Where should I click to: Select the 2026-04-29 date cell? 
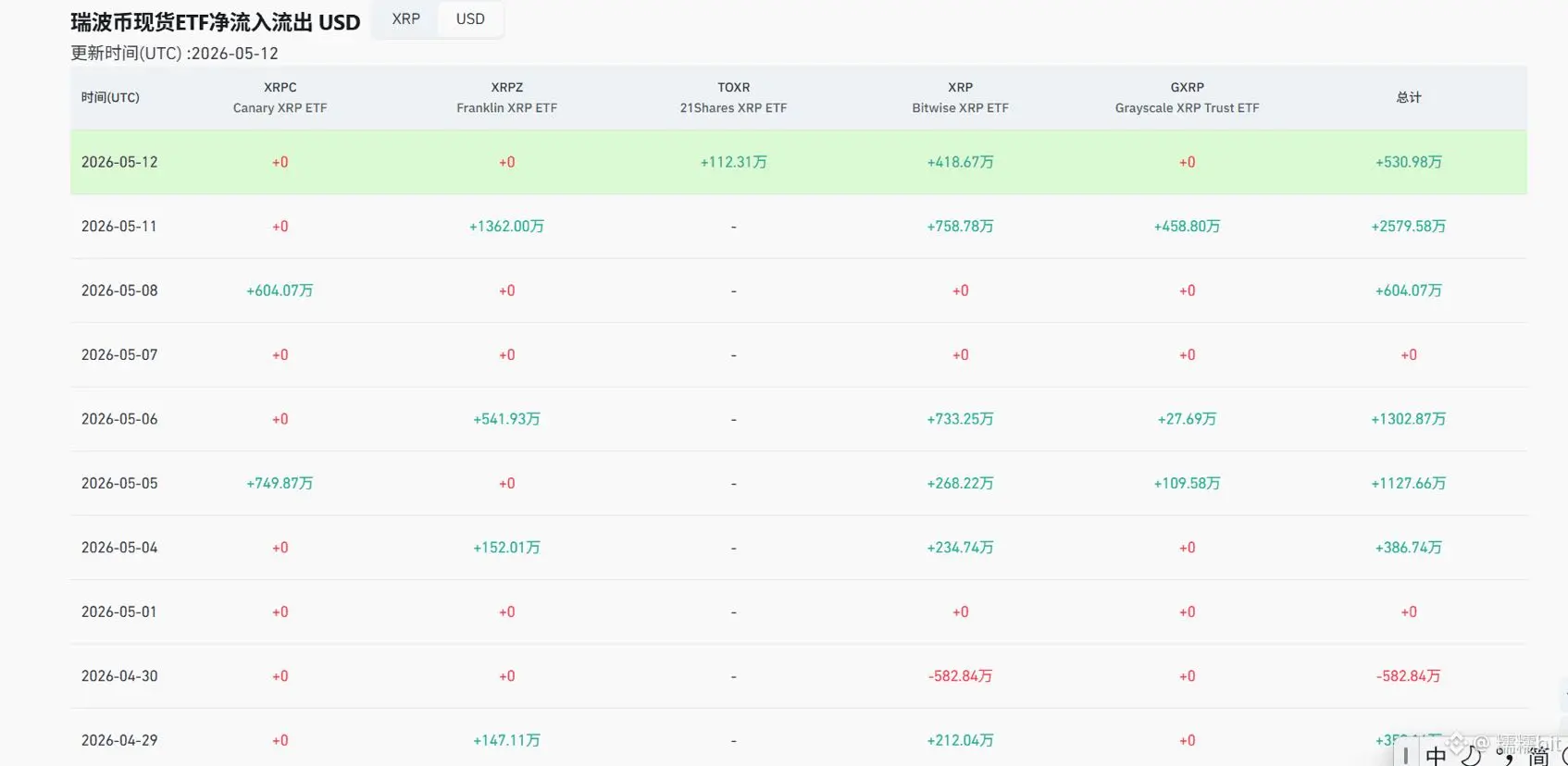[x=119, y=740]
